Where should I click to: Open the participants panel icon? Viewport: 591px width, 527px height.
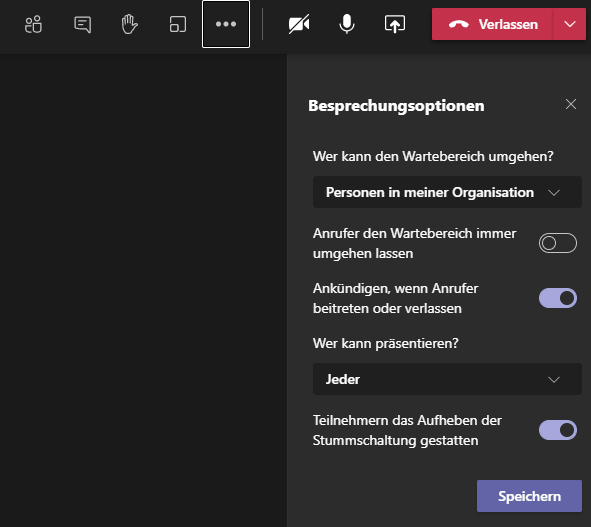(x=34, y=25)
